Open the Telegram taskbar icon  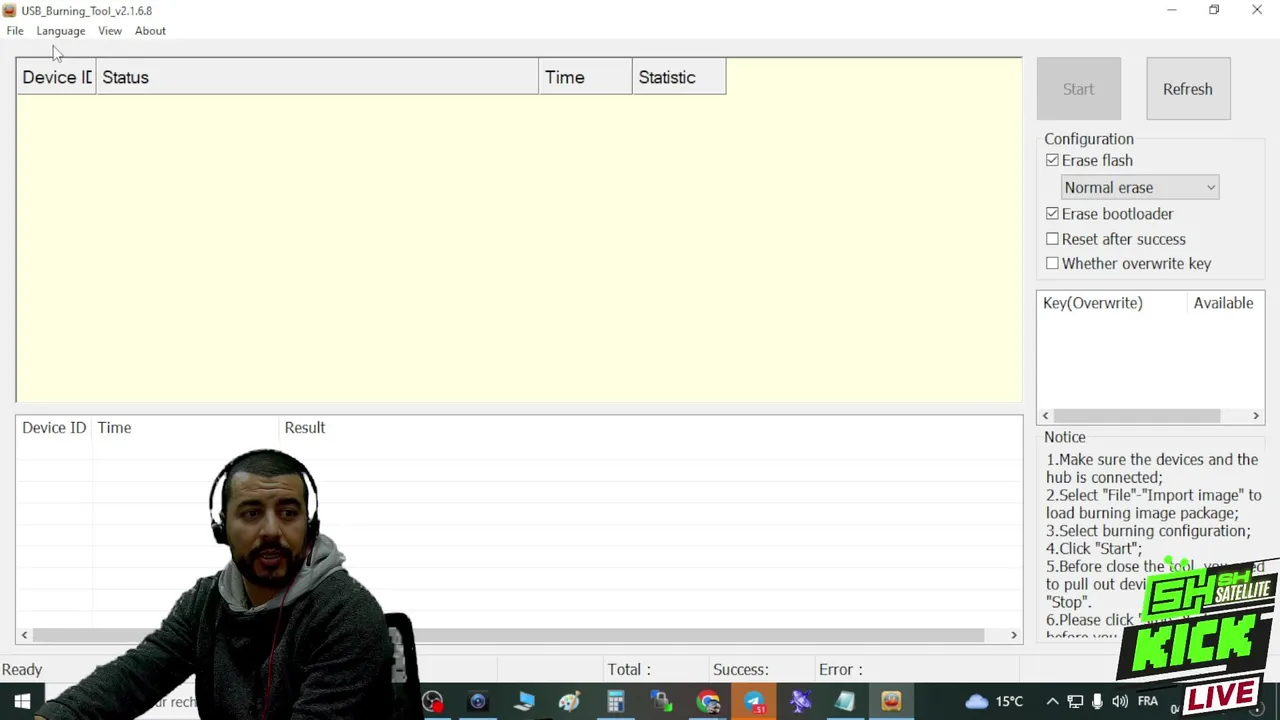(754, 702)
